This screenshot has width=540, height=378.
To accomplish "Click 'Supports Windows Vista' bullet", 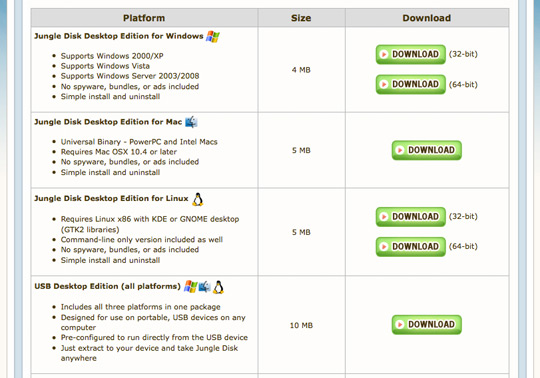I will 105,66.
